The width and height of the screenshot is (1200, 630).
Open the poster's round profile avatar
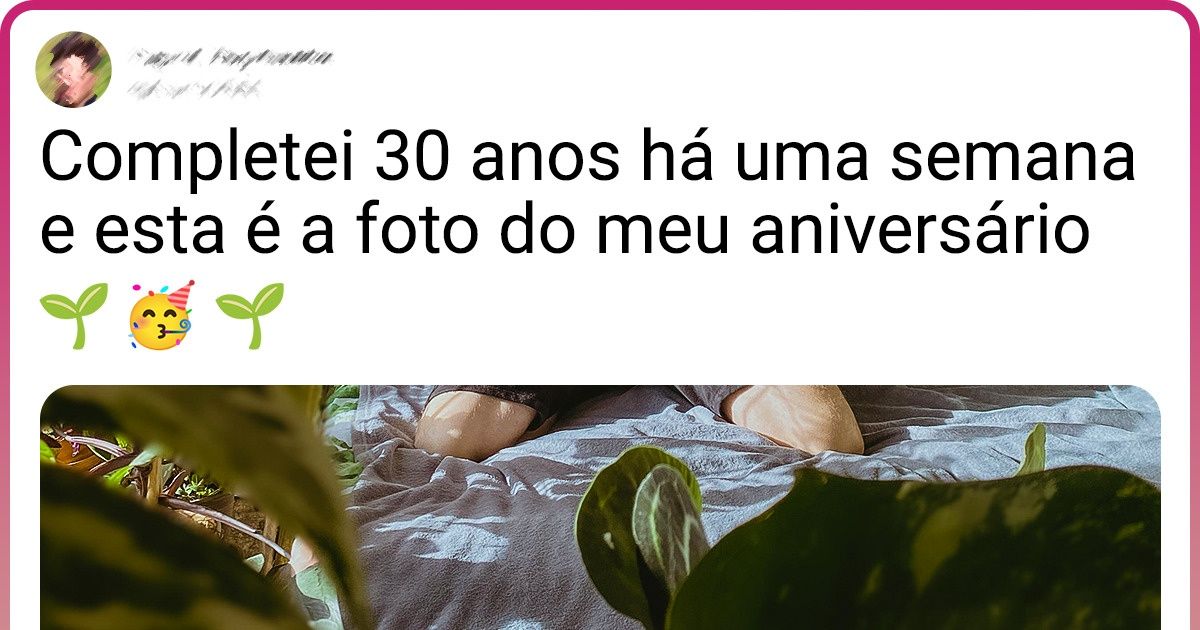73,69
